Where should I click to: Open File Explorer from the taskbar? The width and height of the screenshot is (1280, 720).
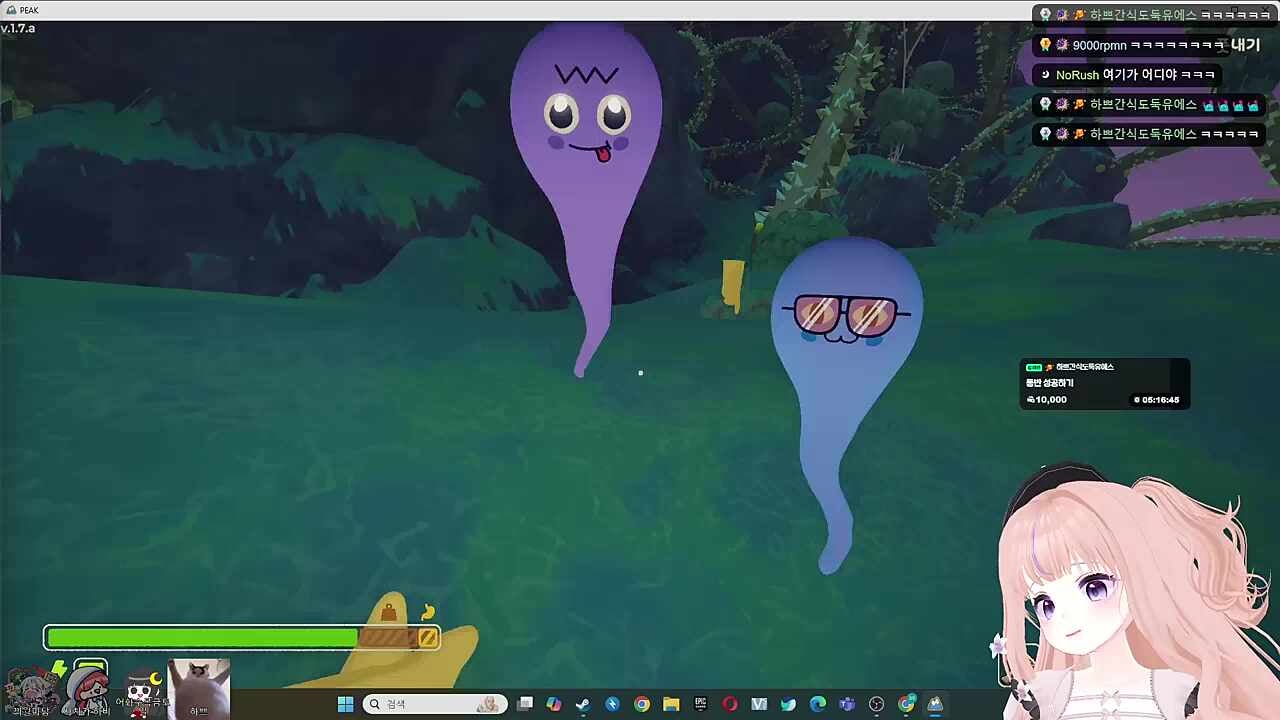671,704
